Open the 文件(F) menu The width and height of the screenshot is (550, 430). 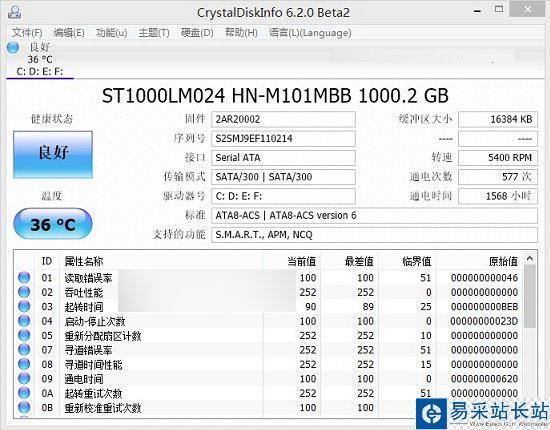click(27, 33)
